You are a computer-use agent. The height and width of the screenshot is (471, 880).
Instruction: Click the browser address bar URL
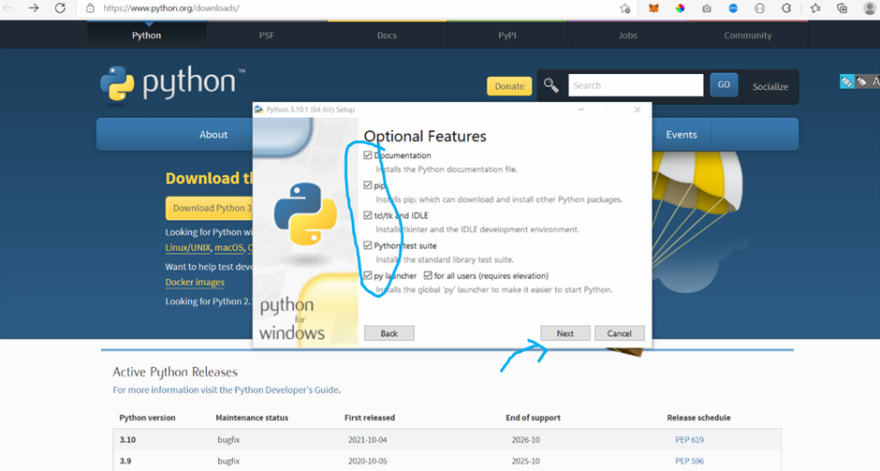[171, 8]
